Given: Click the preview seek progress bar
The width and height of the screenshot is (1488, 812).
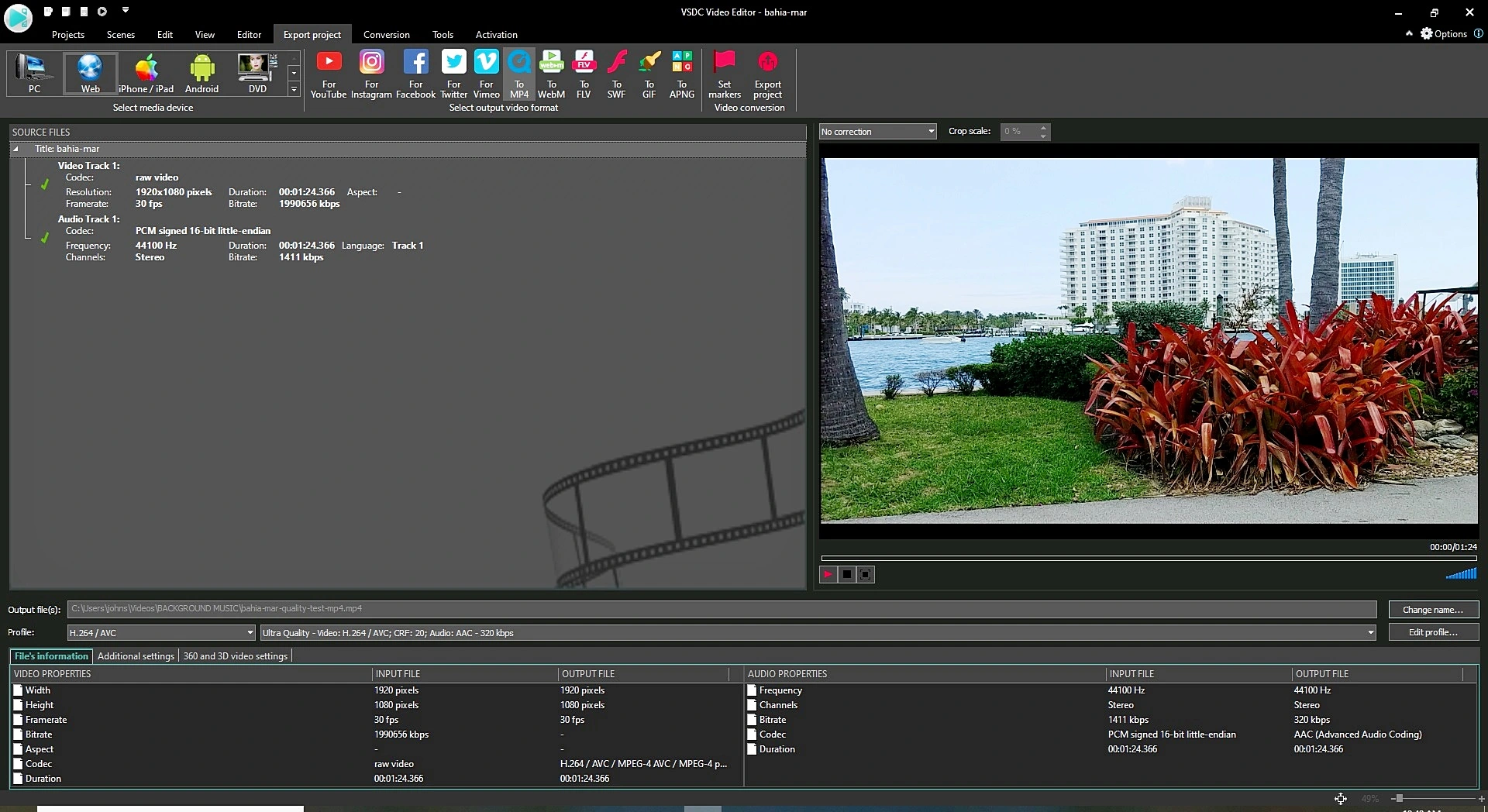Looking at the screenshot, I should click(1149, 558).
